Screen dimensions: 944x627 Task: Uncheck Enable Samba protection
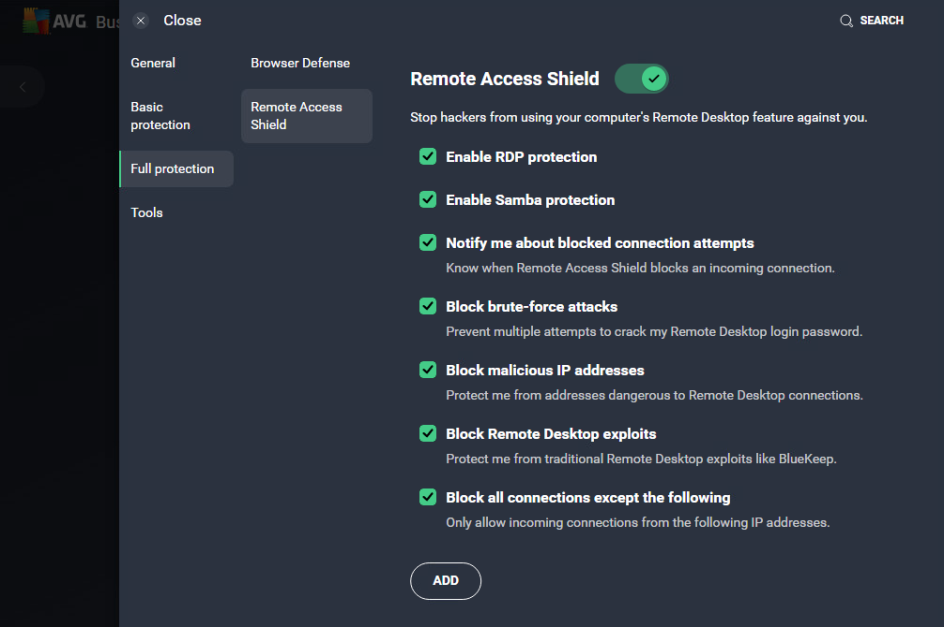coord(428,199)
